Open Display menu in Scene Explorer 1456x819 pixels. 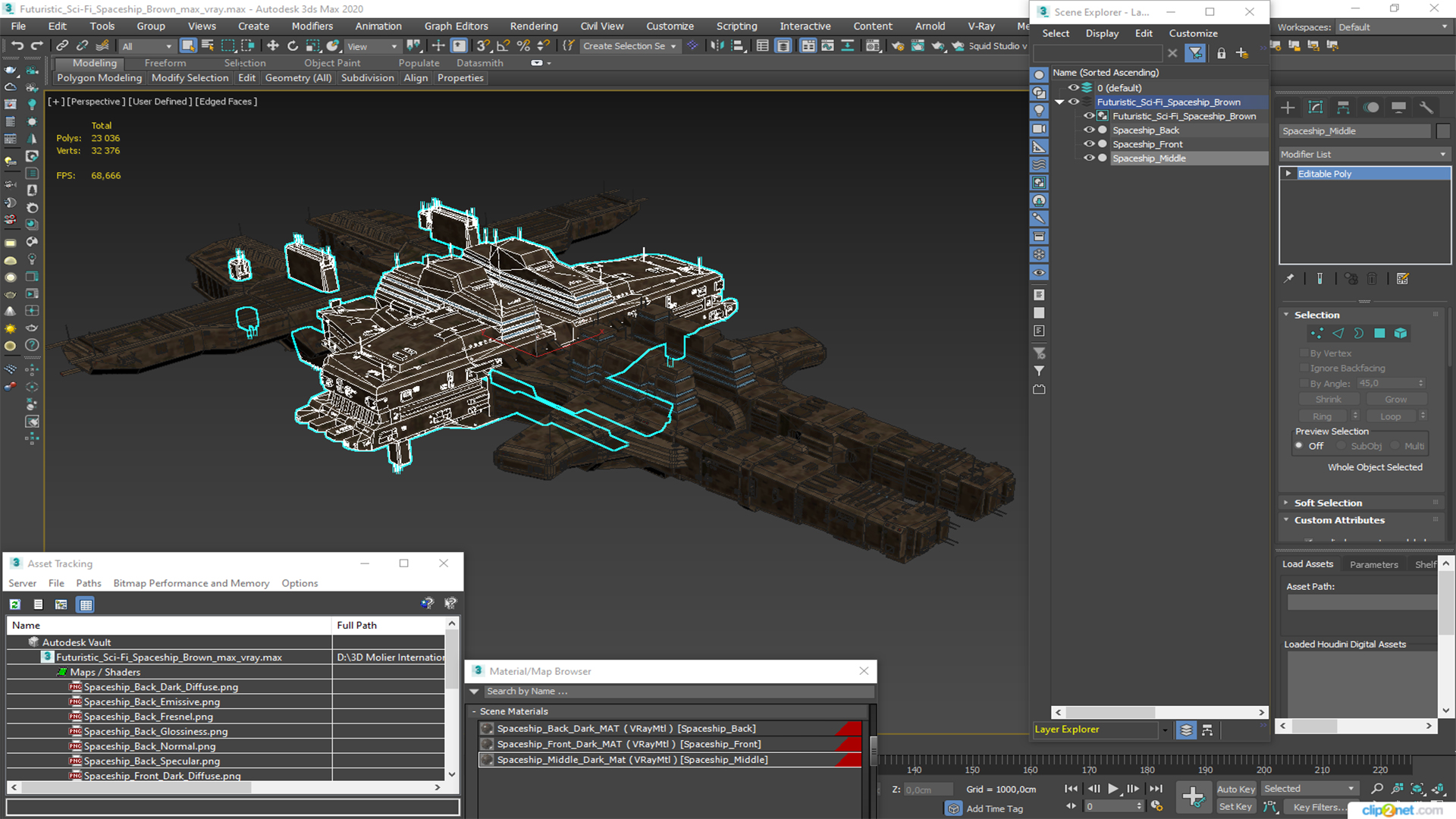pyautogui.click(x=1102, y=33)
